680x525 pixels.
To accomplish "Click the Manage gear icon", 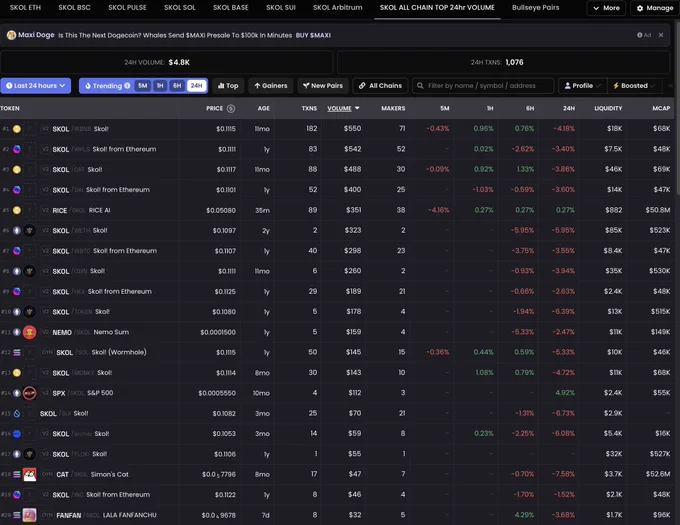I will click(640, 8).
